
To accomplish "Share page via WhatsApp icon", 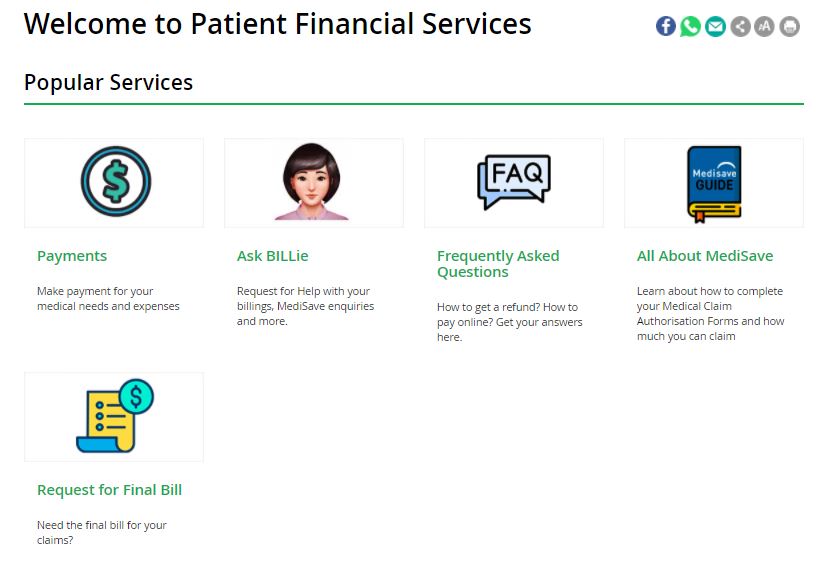I will tap(691, 26).
